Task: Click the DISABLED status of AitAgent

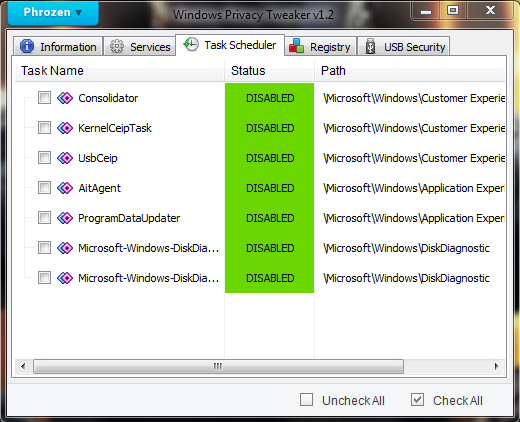Action: [270, 188]
